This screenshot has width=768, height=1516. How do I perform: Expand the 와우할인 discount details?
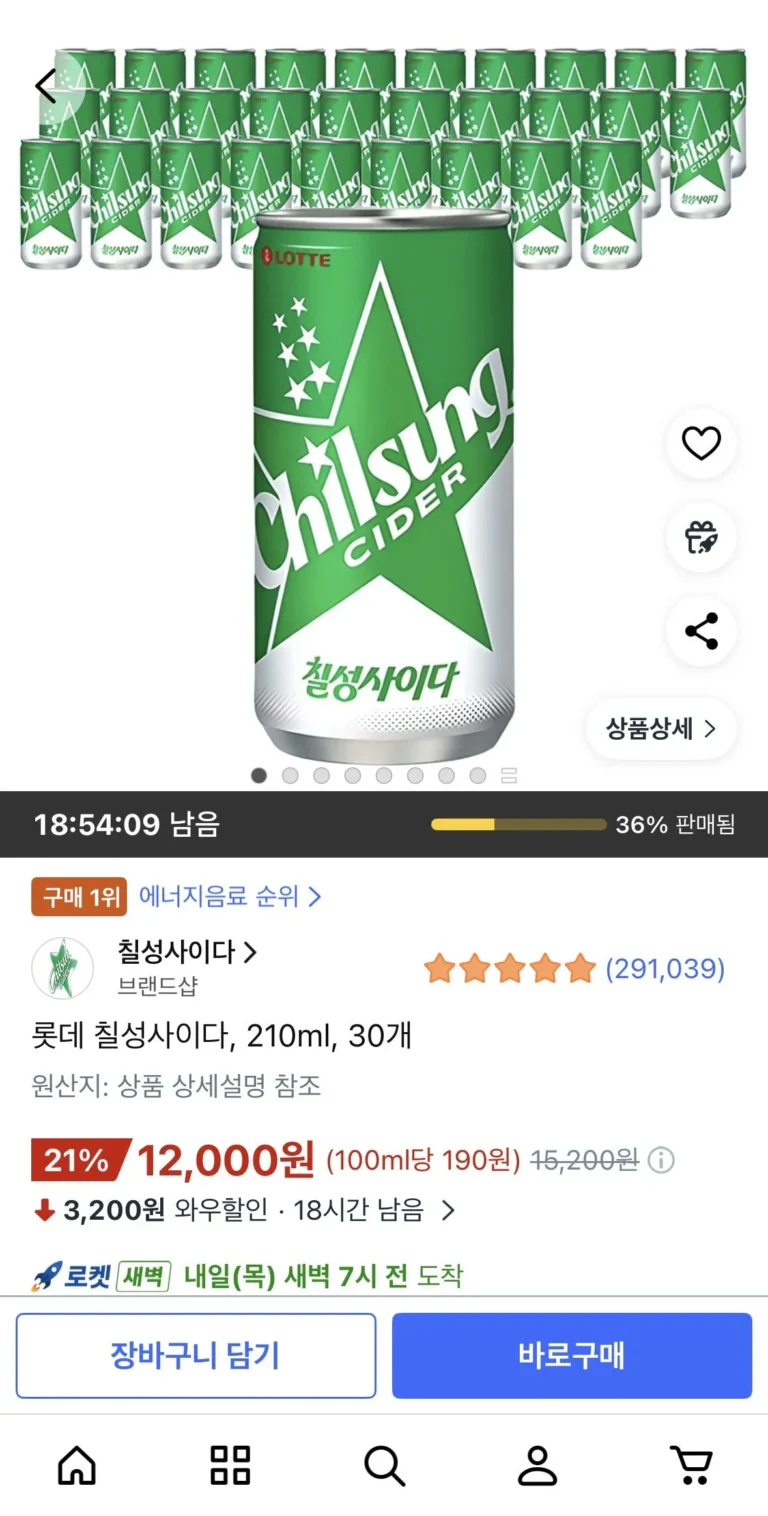(448, 1210)
